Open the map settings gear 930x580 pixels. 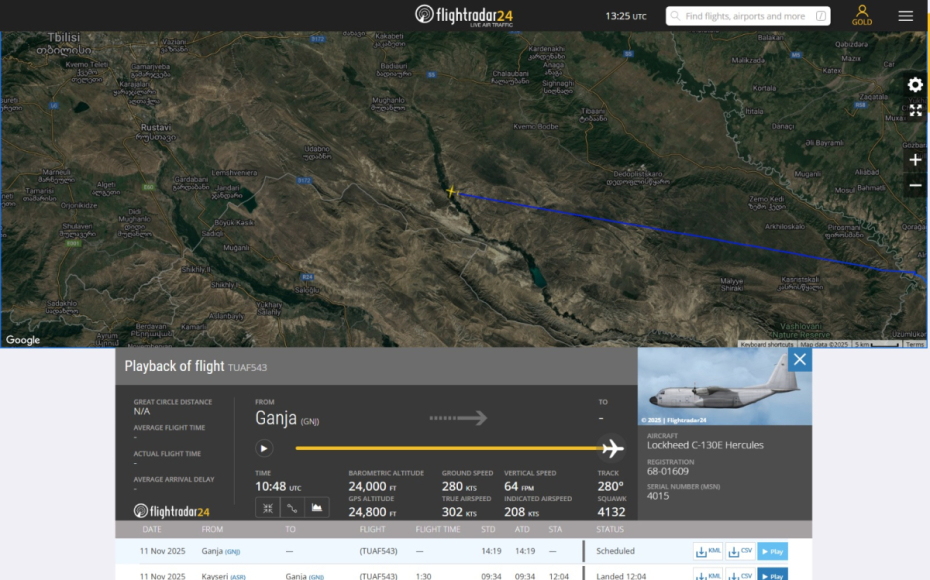tap(914, 85)
